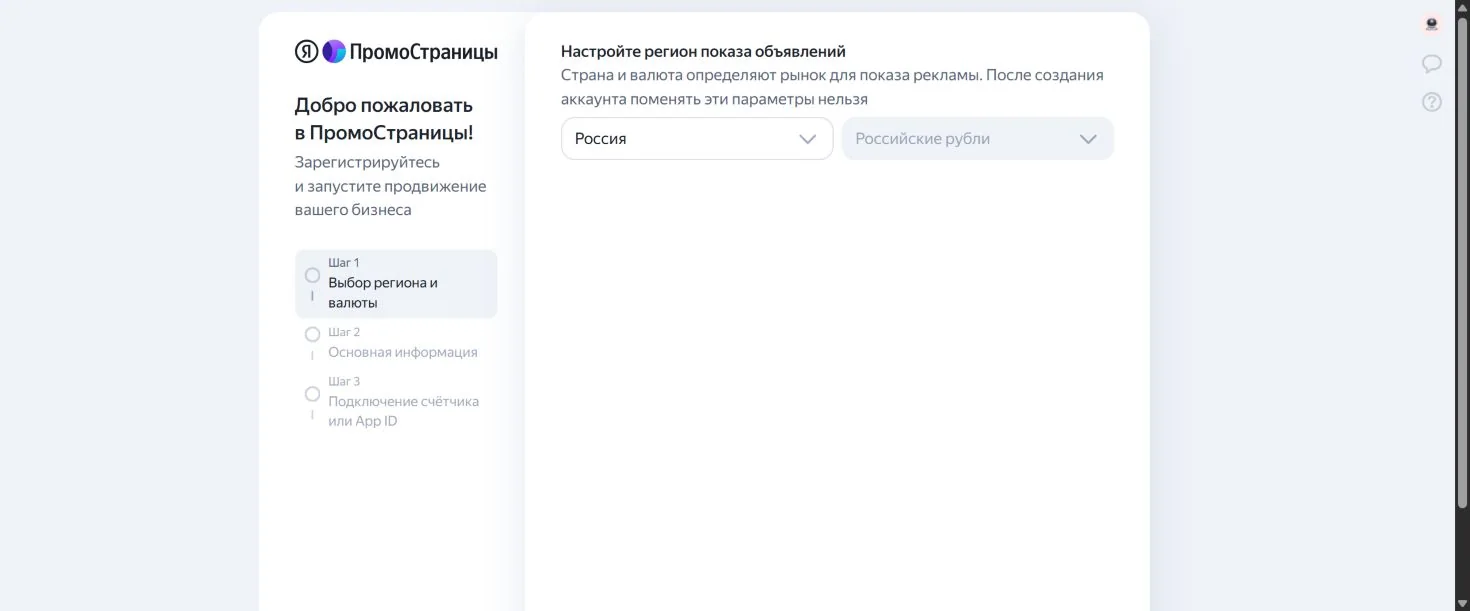Open the user avatar in the sidebar
This screenshot has width=1470, height=611.
point(1431,25)
